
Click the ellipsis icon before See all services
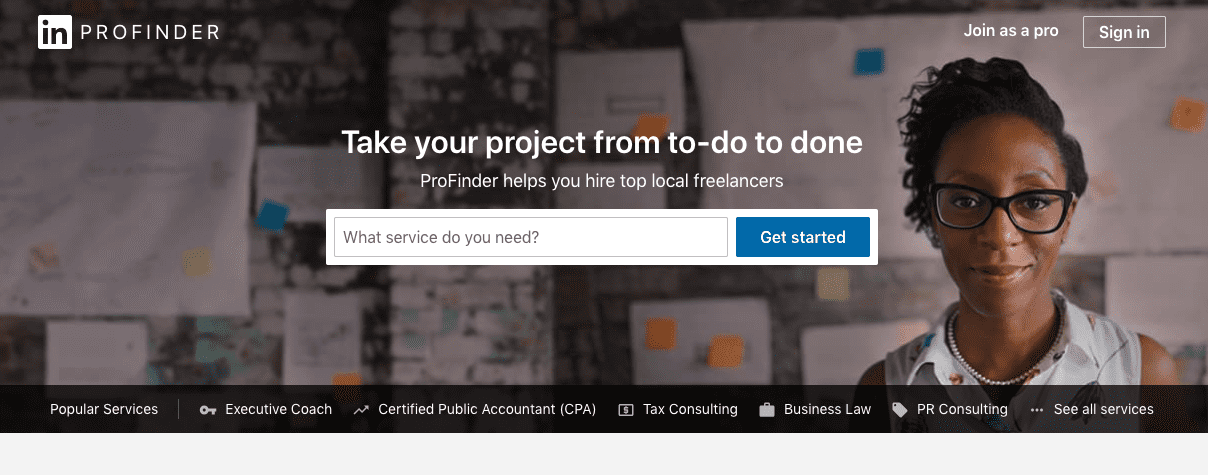[1037, 410]
